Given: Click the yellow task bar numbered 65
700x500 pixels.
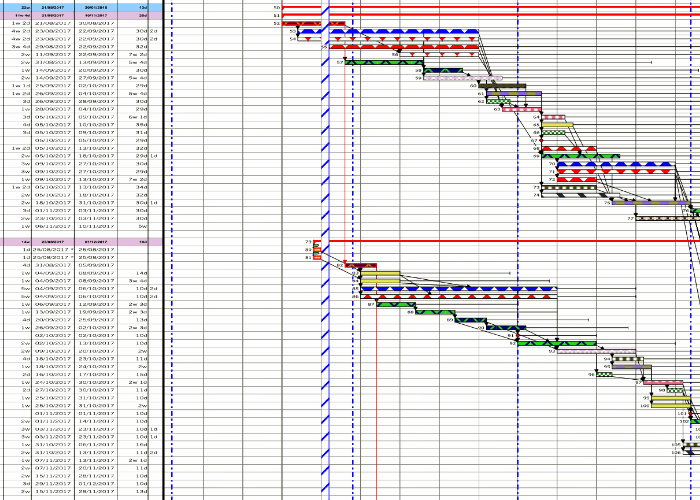Looking at the screenshot, I should click(557, 125).
